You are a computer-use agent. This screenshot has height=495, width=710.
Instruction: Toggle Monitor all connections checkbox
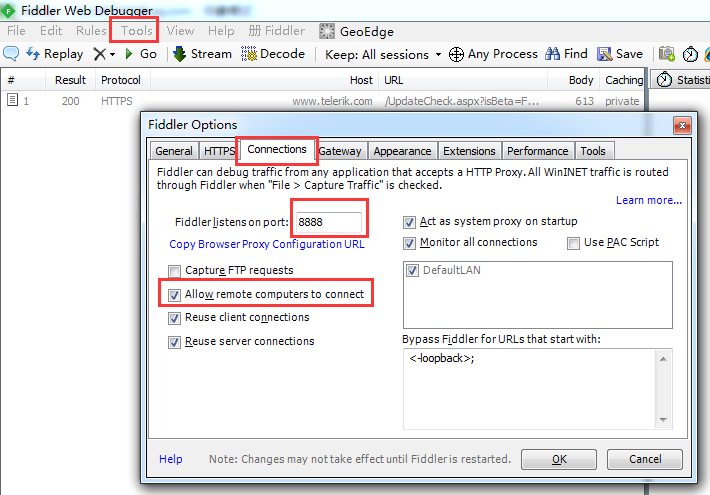(x=409, y=243)
